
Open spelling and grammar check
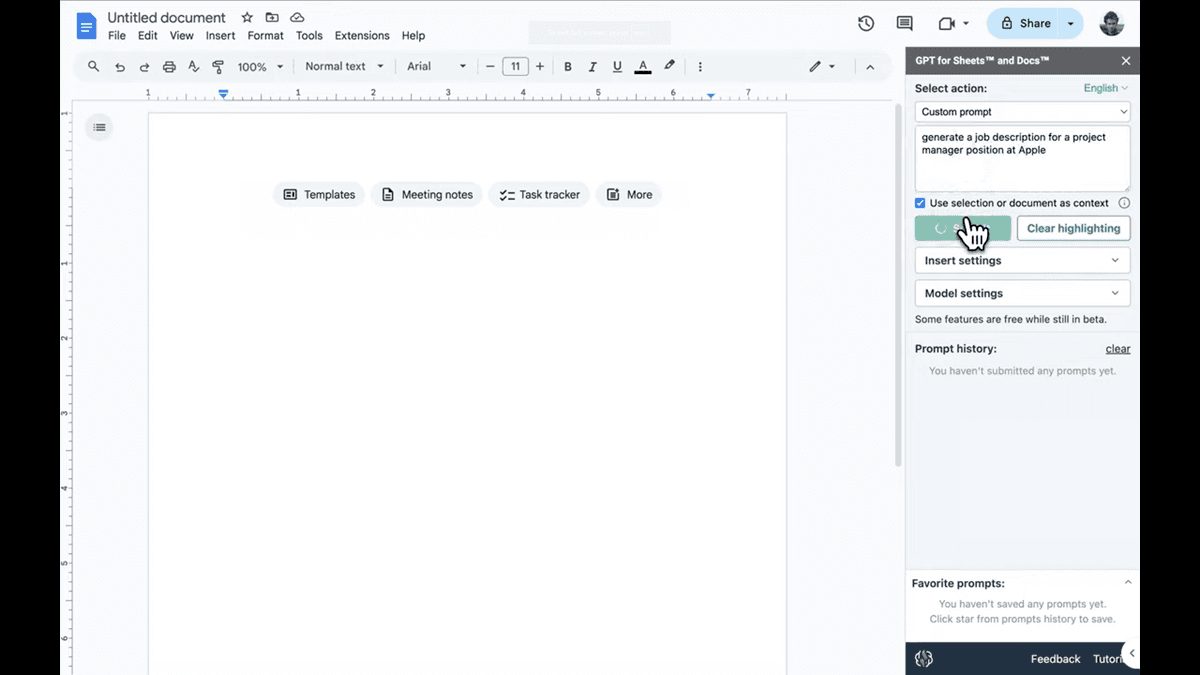[x=193, y=66]
